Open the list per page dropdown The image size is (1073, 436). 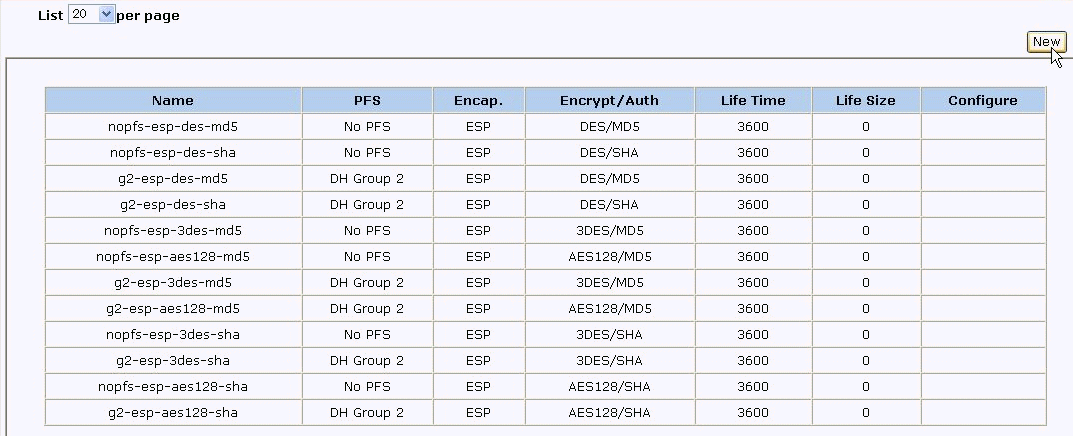[92, 16]
